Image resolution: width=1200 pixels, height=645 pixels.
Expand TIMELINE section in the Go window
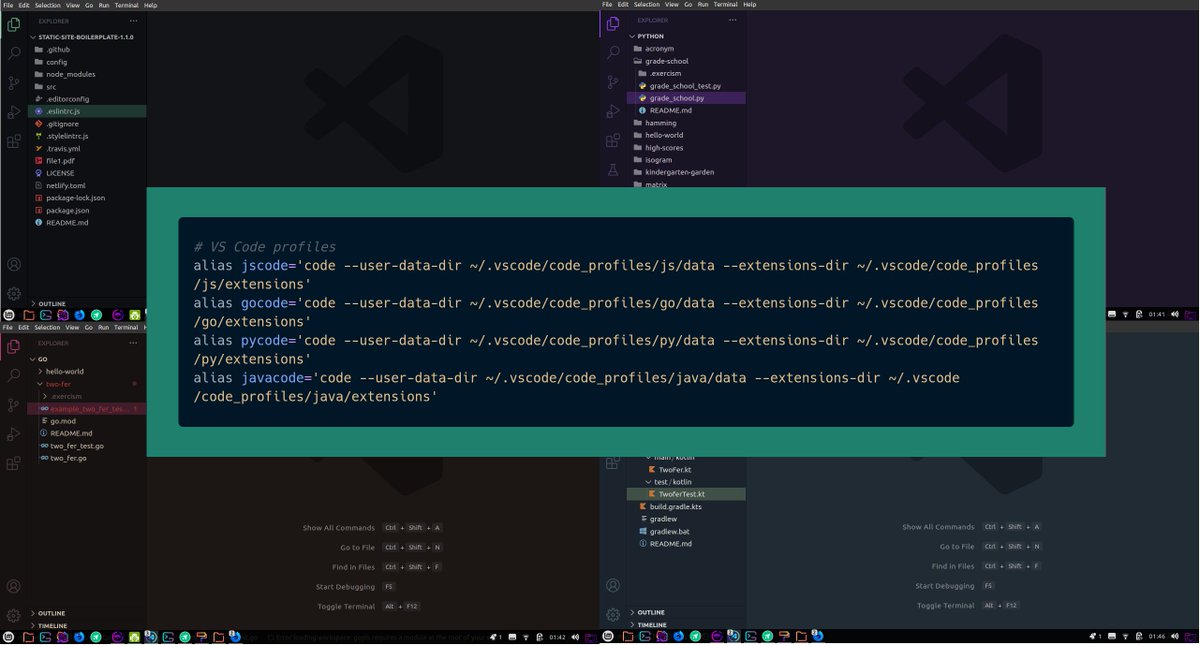[51, 625]
